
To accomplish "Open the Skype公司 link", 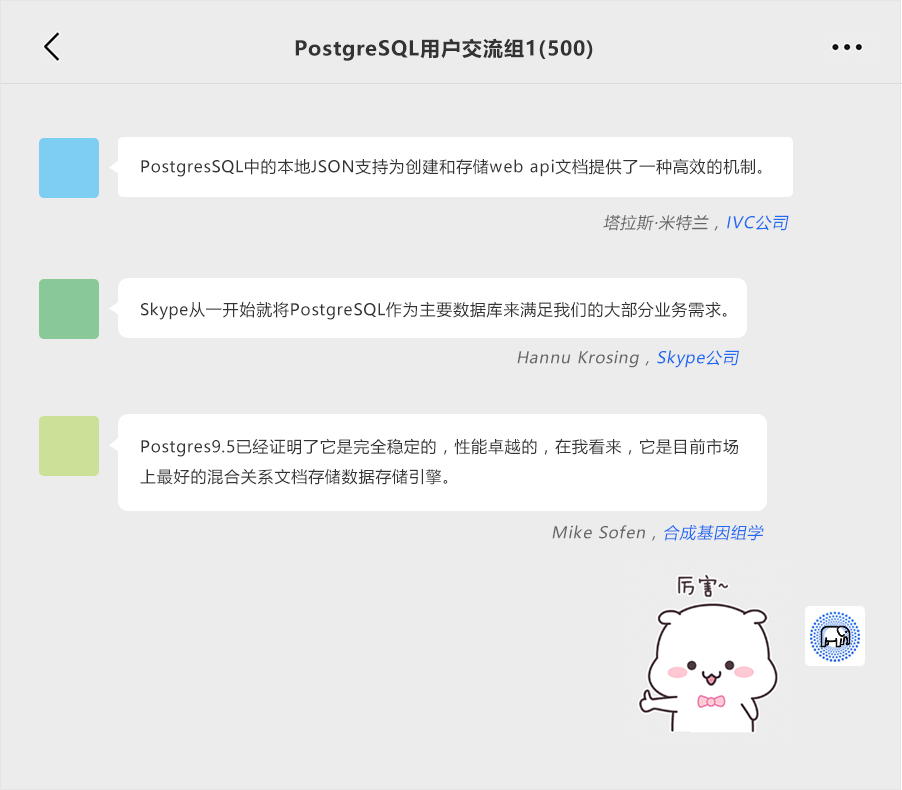I will pos(698,357).
